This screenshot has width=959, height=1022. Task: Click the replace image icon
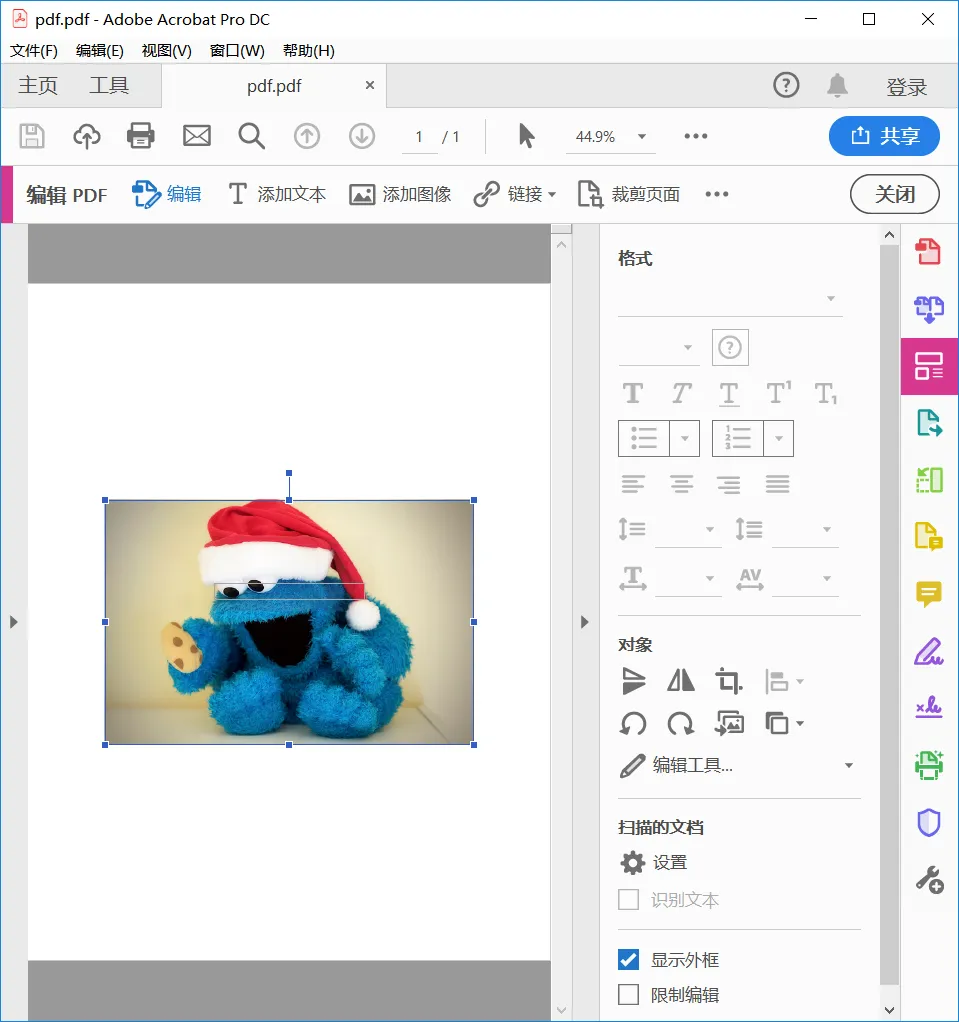[x=729, y=723]
